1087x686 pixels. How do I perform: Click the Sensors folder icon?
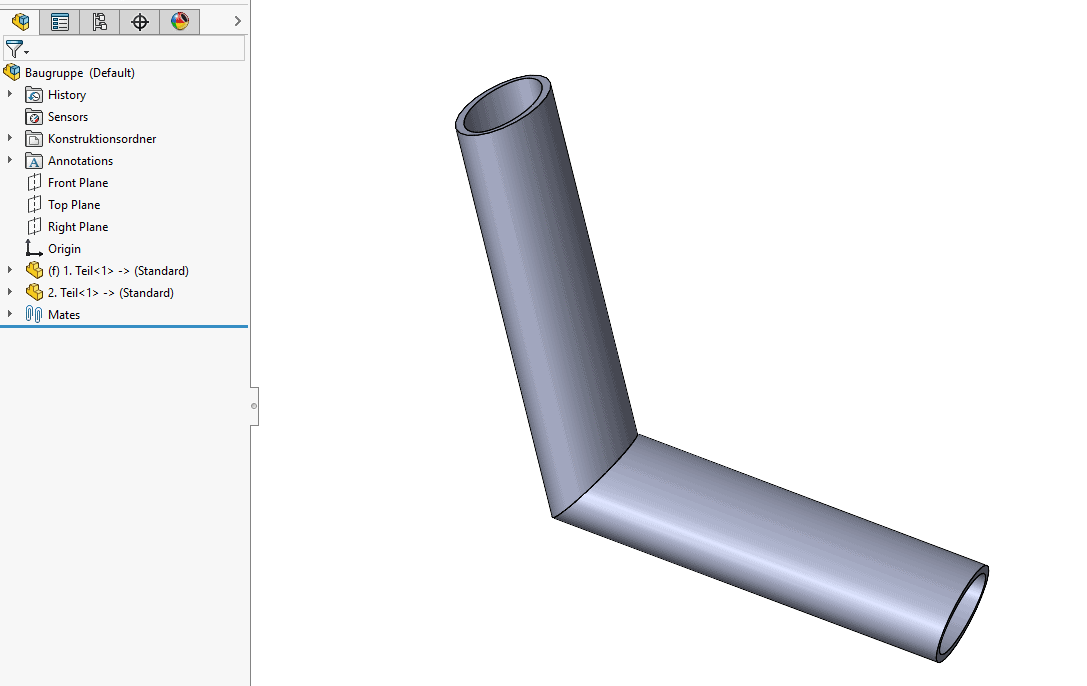coord(34,117)
